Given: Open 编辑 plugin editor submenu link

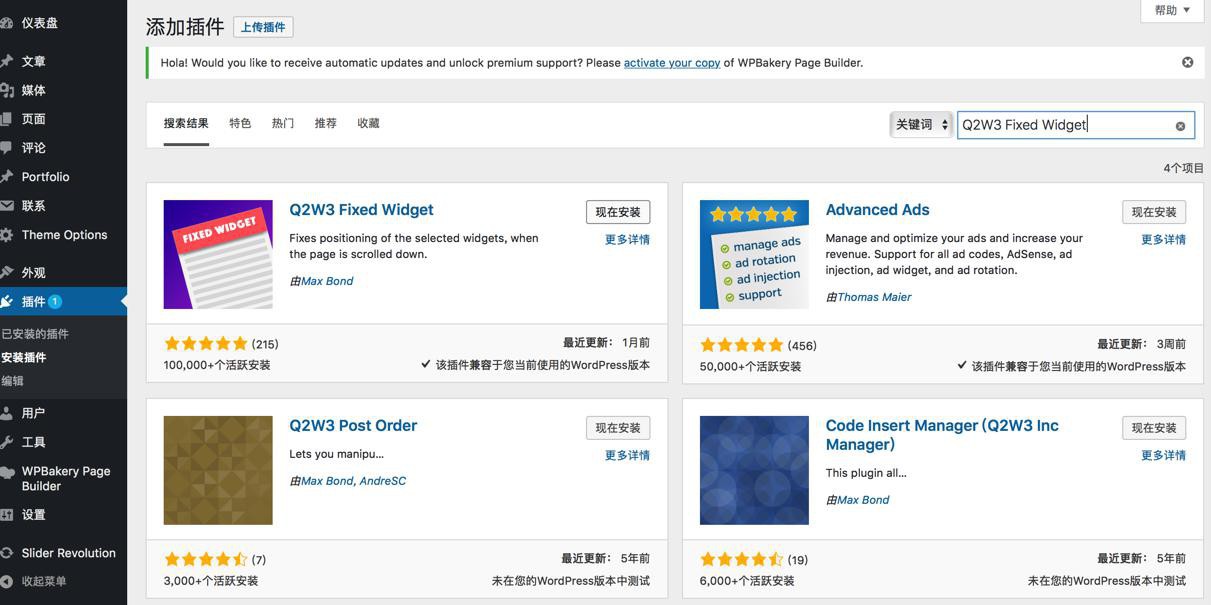Looking at the screenshot, I should pyautogui.click(x=12, y=381).
